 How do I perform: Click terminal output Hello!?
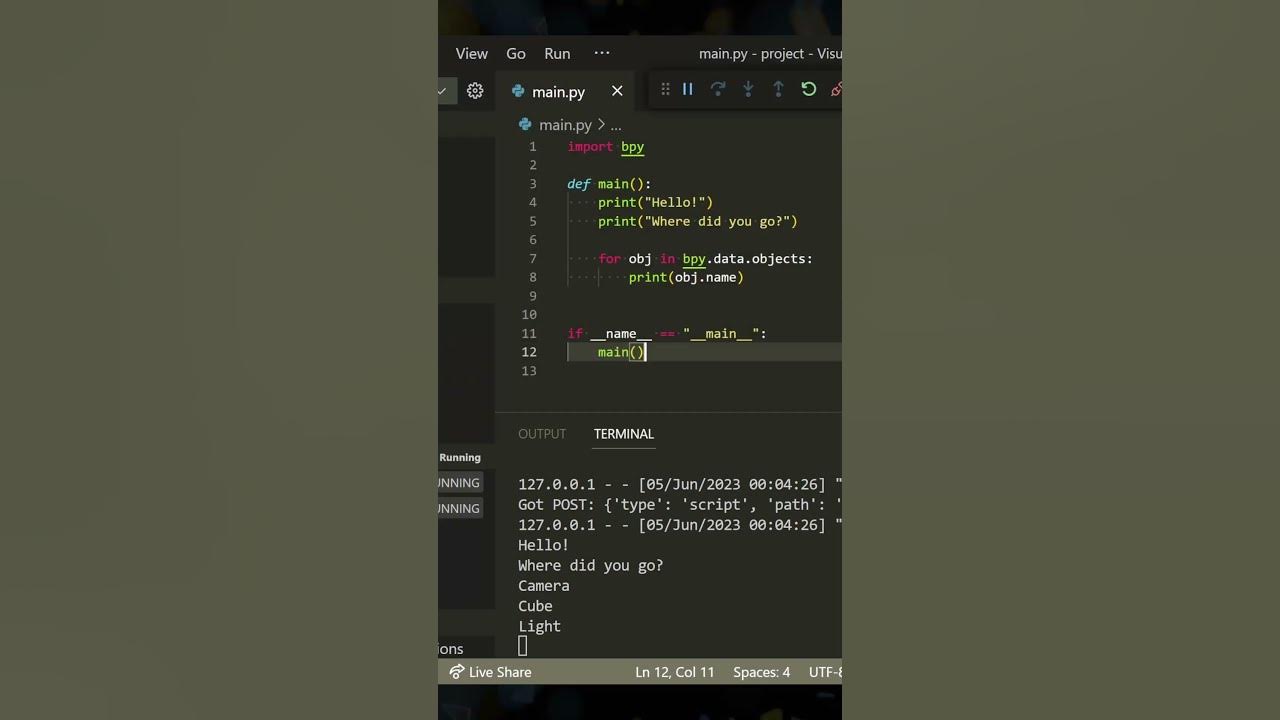[x=543, y=545]
